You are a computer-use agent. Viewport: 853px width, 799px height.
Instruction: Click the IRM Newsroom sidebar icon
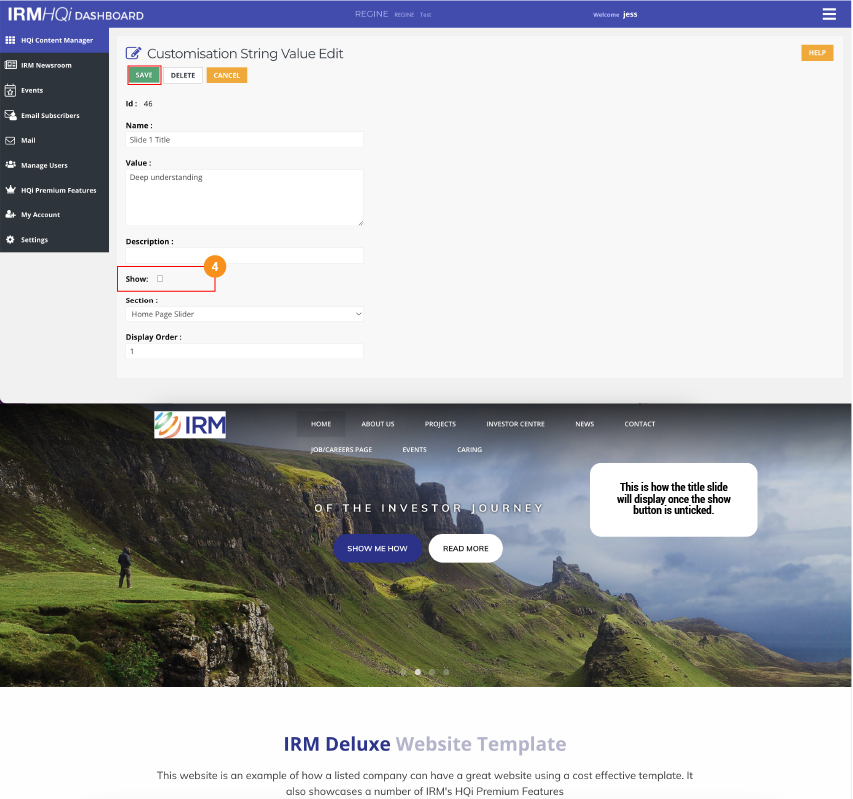click(x=10, y=65)
